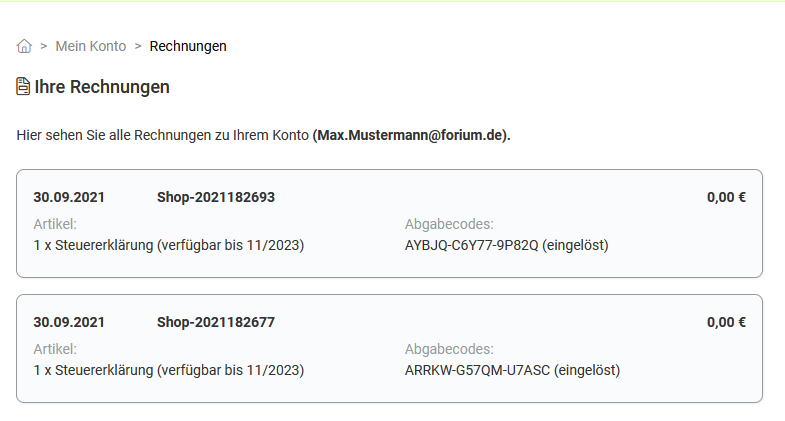Click the "Ihre Rechnungen" page heading

pyautogui.click(x=102, y=87)
